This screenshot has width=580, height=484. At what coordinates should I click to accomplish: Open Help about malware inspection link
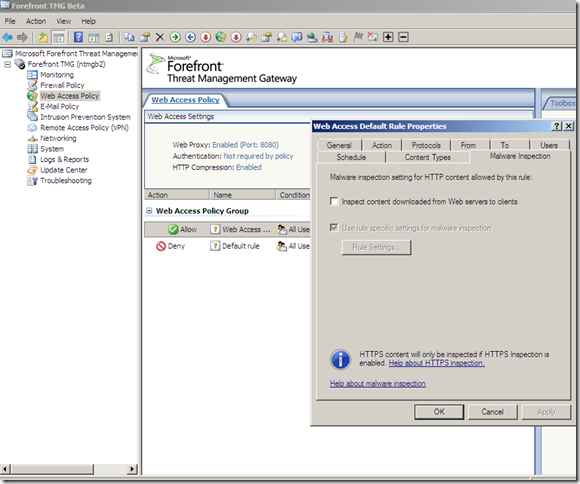(378, 384)
